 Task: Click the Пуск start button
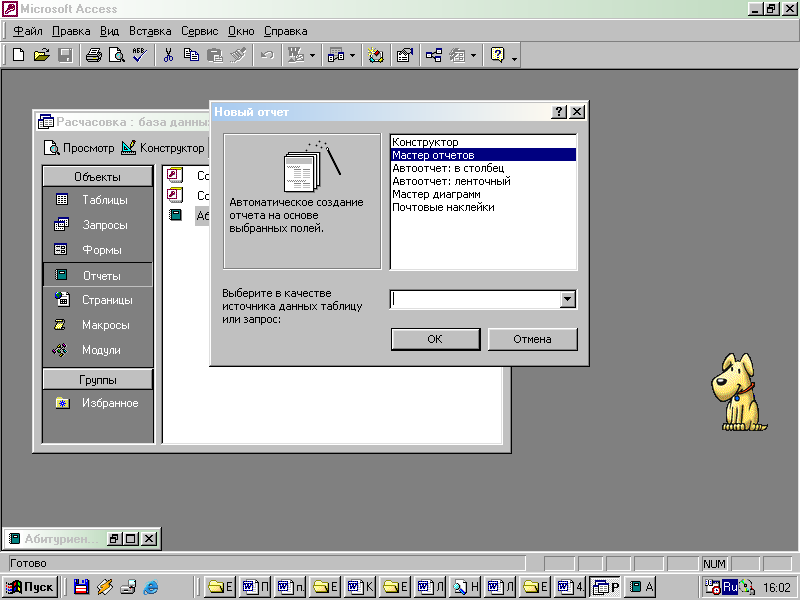pos(30,587)
